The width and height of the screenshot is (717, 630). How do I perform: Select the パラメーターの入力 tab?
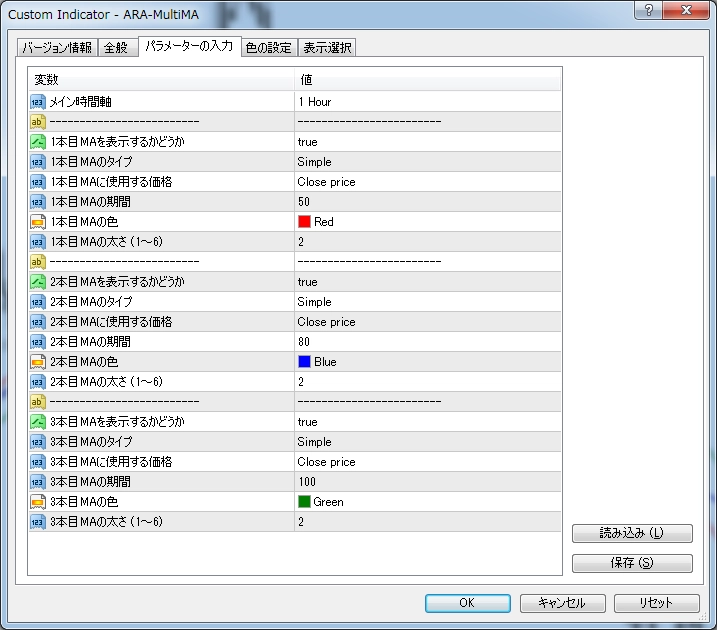[x=189, y=46]
